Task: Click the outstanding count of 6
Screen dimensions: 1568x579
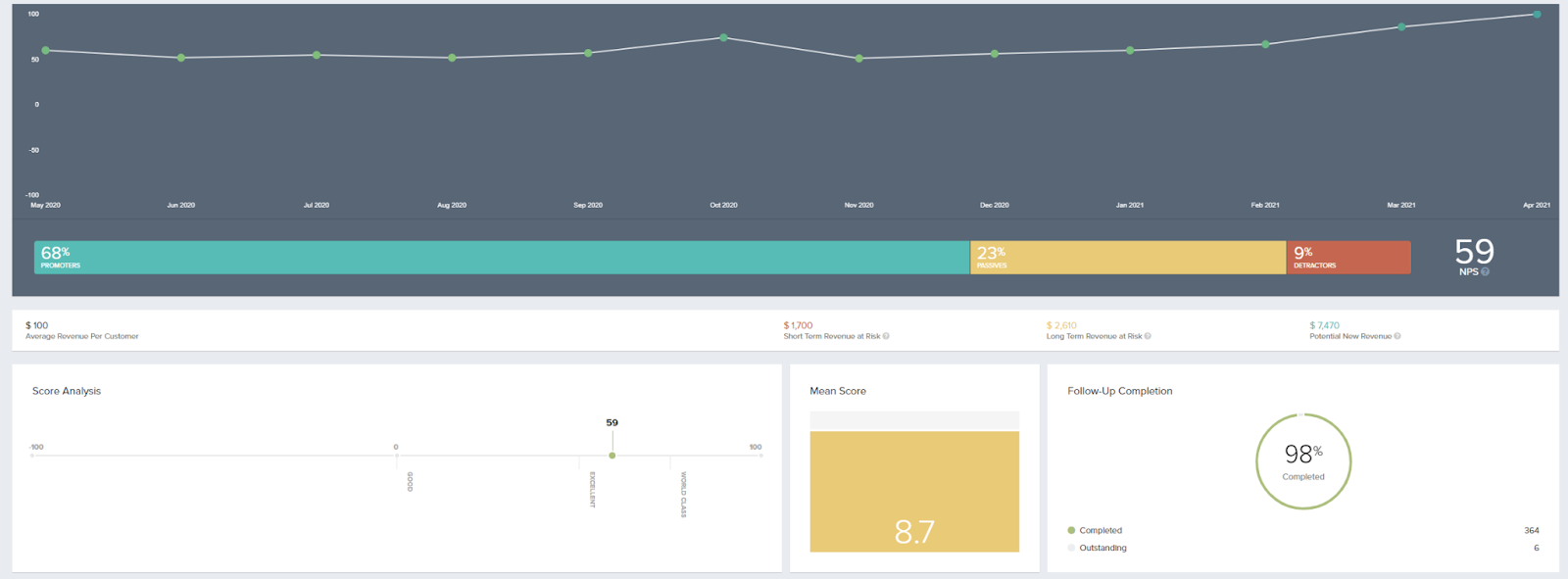Action: 1536,548
